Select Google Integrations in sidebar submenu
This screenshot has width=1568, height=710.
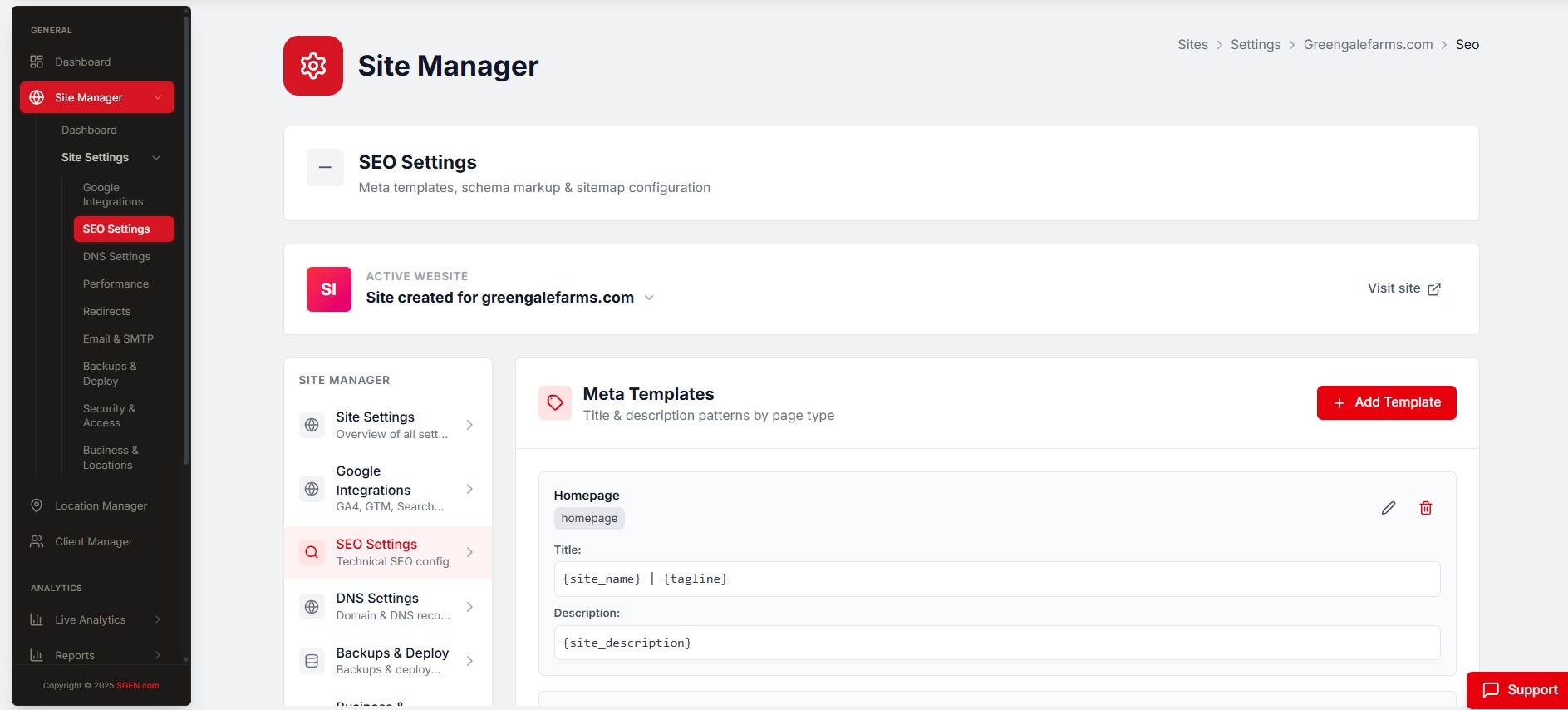click(x=113, y=195)
